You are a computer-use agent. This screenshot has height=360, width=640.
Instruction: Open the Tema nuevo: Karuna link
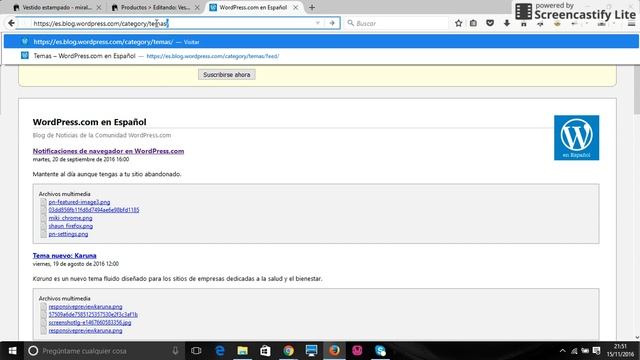[64, 256]
